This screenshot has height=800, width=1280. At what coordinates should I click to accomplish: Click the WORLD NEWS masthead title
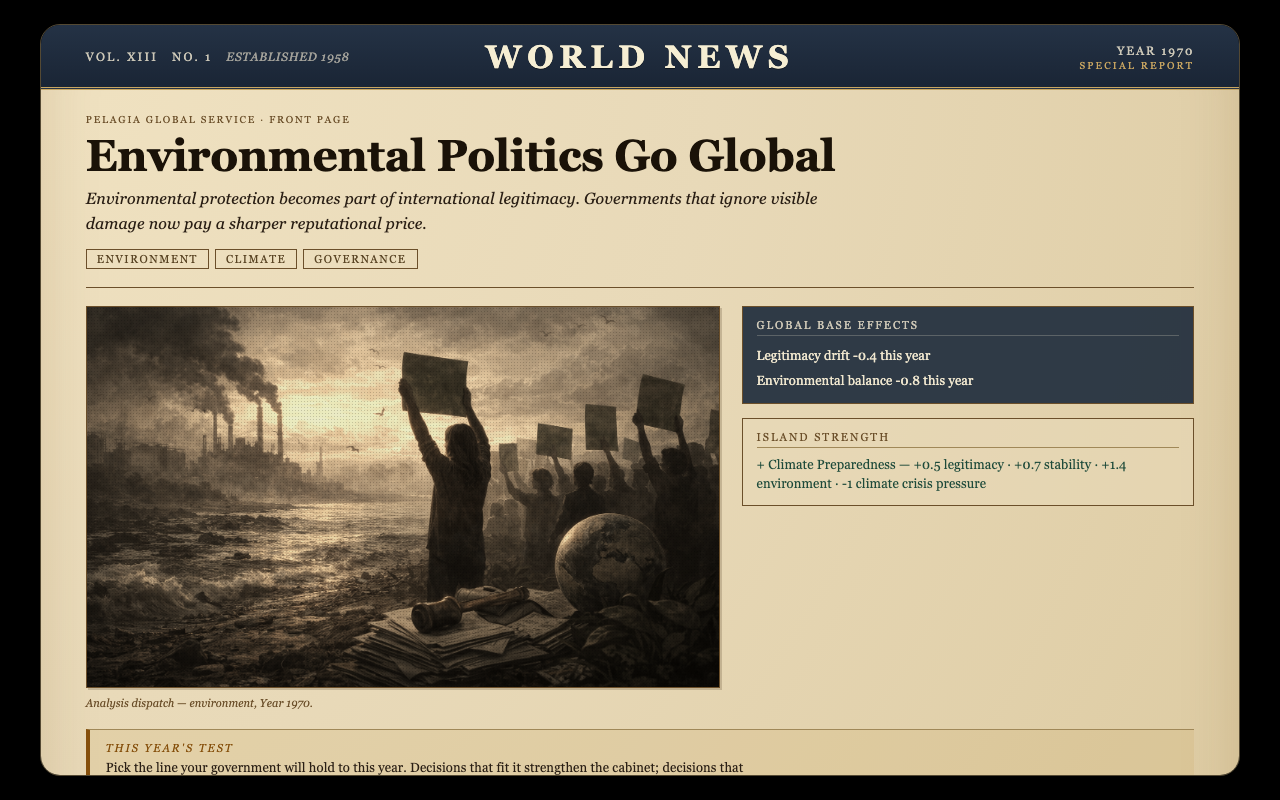pos(638,57)
